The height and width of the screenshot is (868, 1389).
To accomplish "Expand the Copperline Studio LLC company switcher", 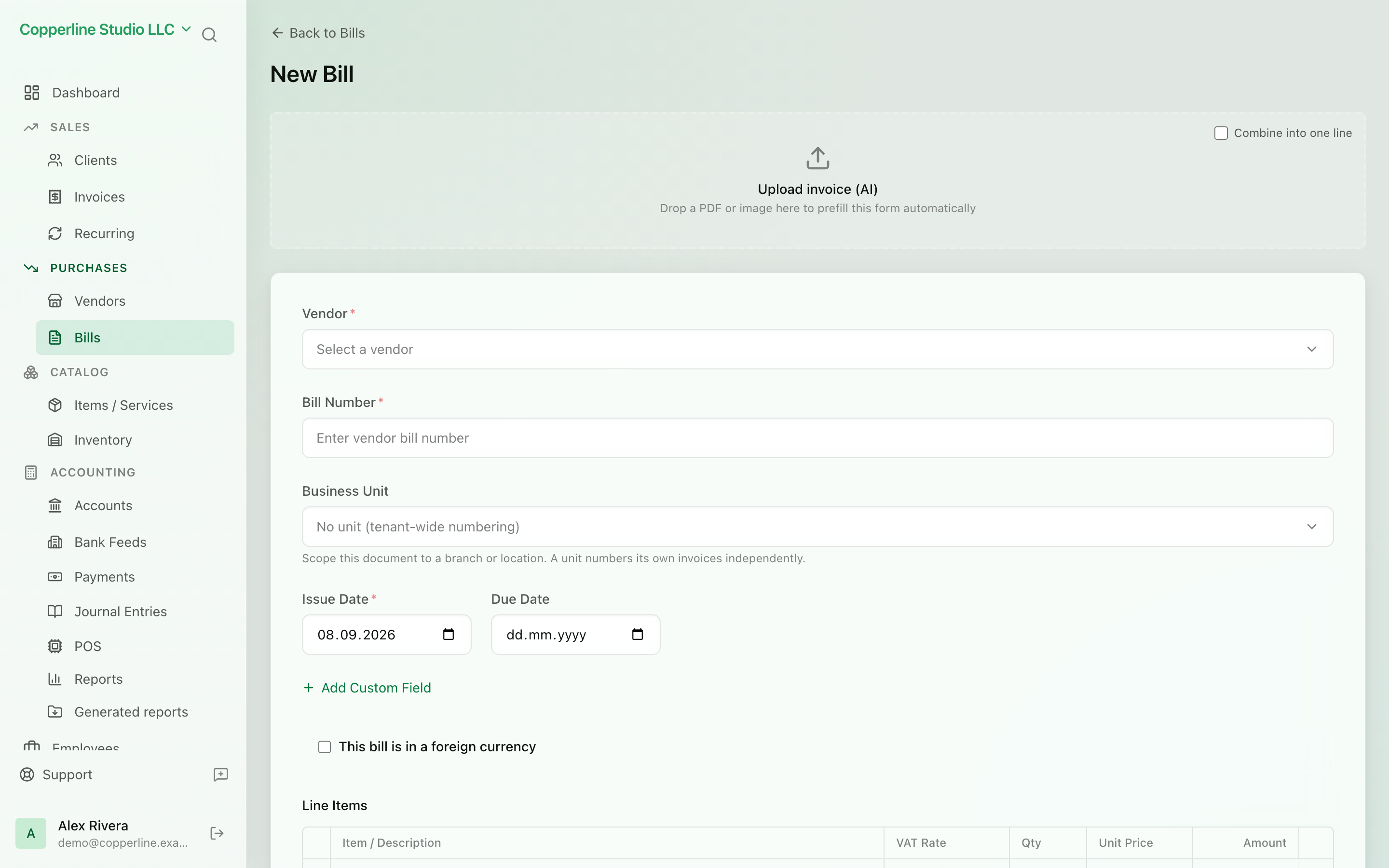I will pos(105,29).
